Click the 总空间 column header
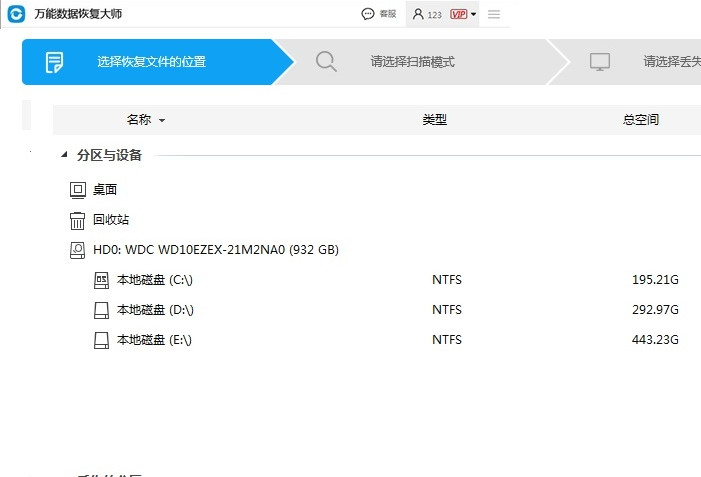 (x=641, y=120)
